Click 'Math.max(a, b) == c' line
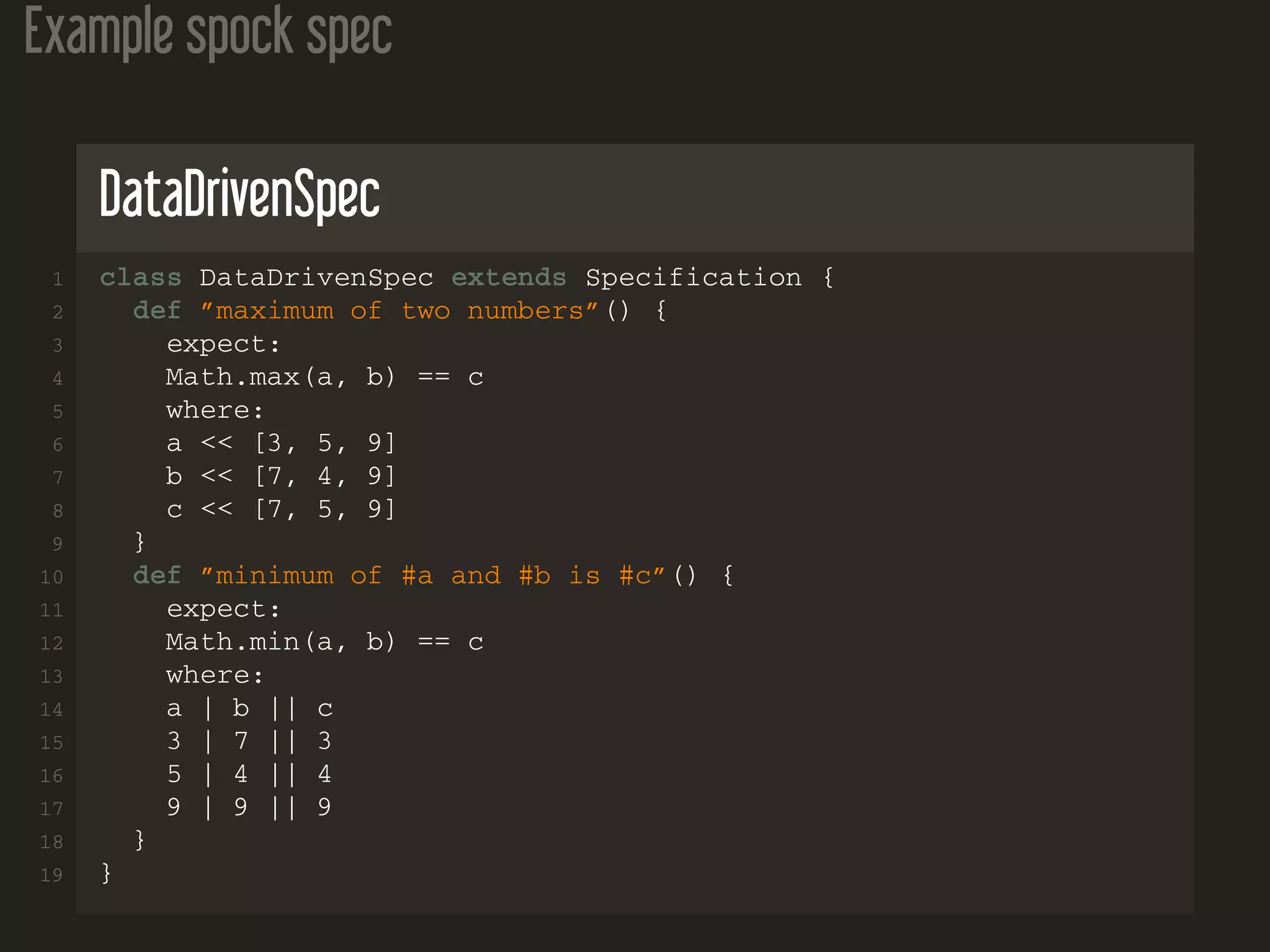This screenshot has height=952, width=1270. (x=324, y=377)
